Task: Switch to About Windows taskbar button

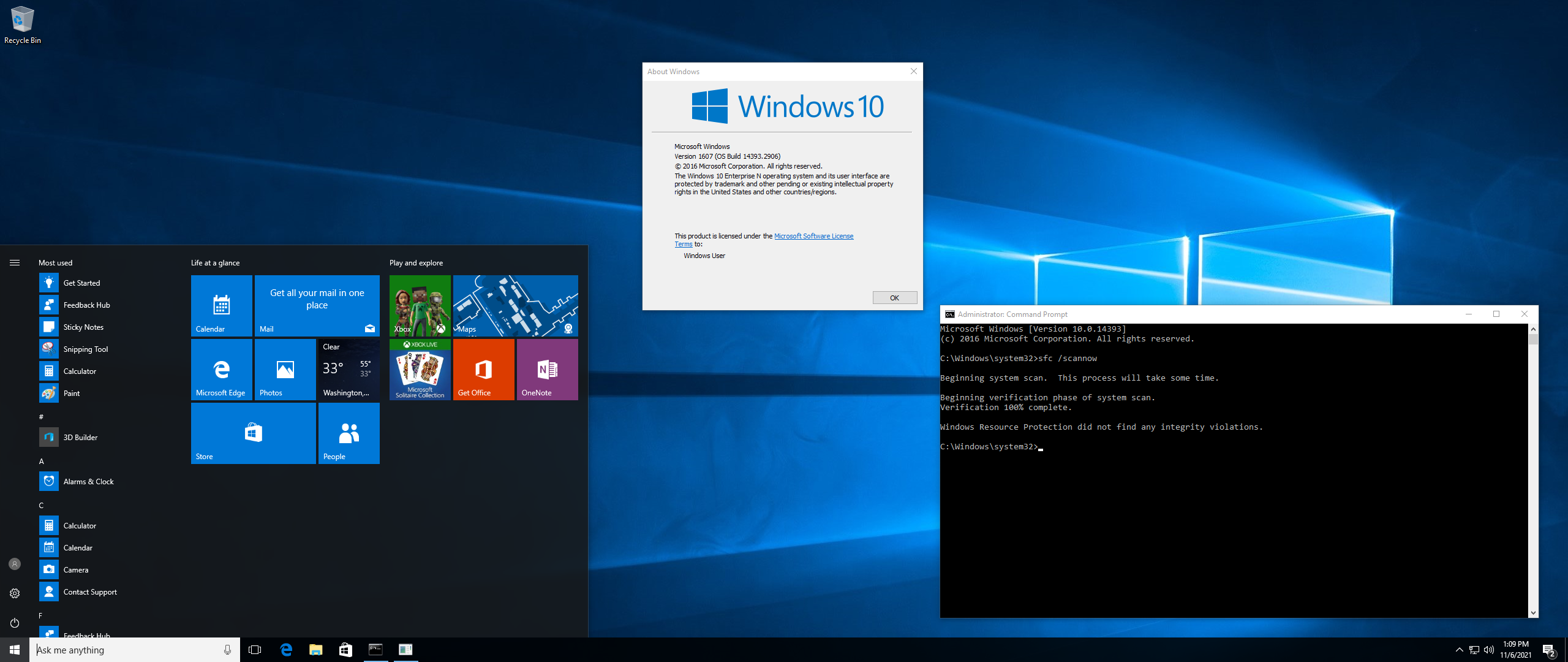Action: click(405, 650)
